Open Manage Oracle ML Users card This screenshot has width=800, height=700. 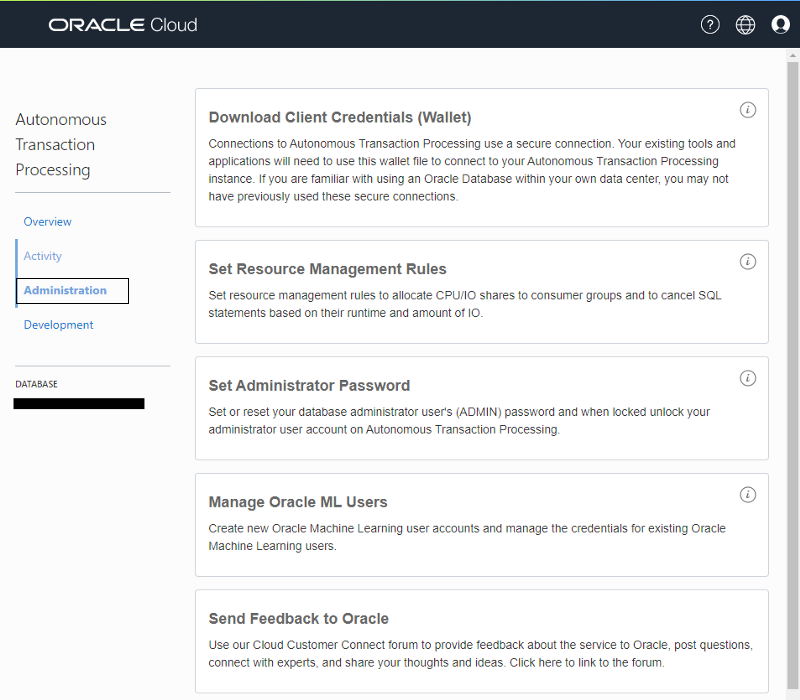tap(298, 502)
